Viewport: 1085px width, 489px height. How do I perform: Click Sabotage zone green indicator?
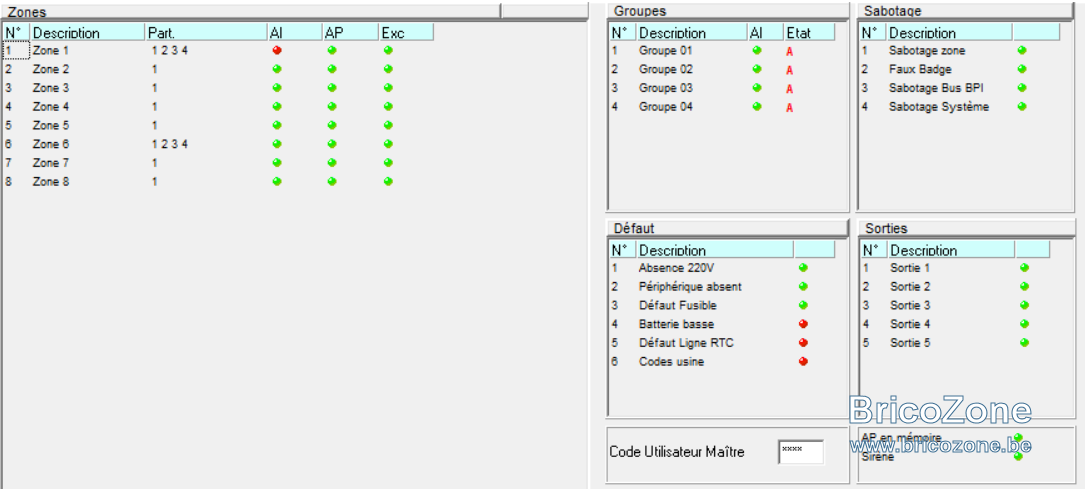pos(1022,50)
